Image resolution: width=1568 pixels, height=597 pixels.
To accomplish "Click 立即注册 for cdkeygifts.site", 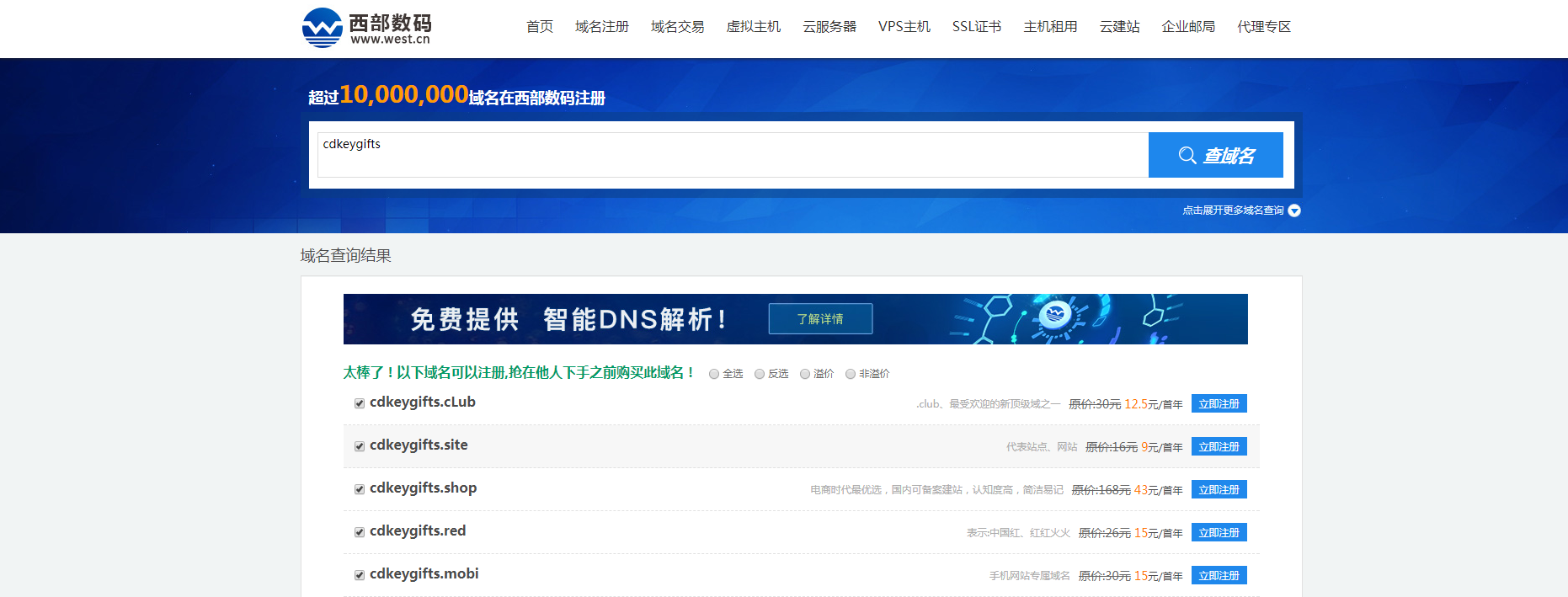I will pyautogui.click(x=1219, y=446).
